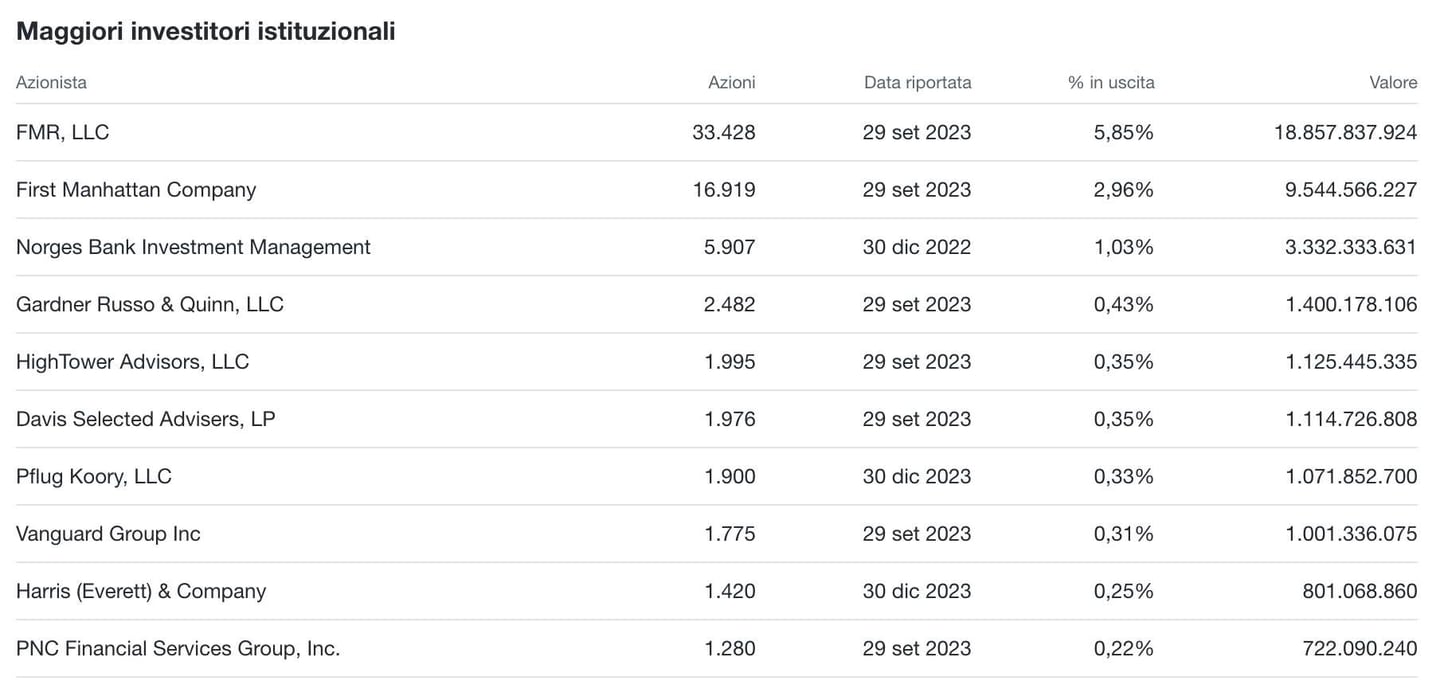
Task: Sort by the Valore column header
Action: click(x=1393, y=82)
